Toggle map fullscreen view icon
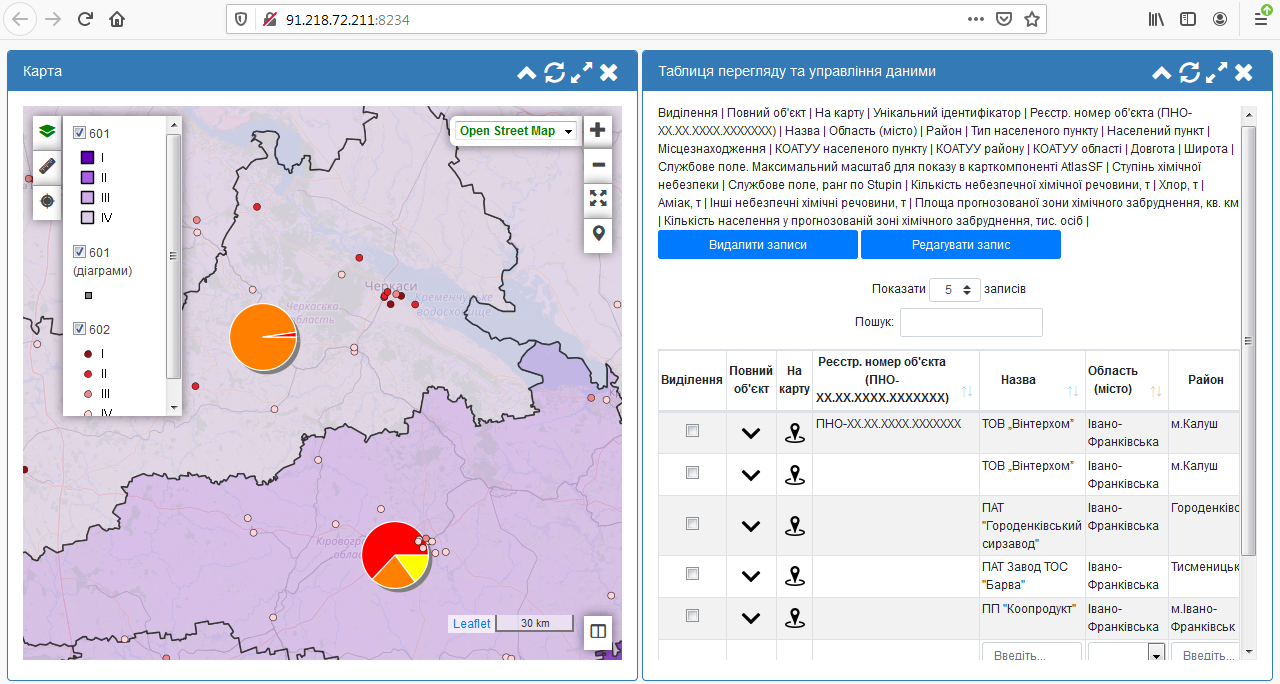 tap(598, 198)
